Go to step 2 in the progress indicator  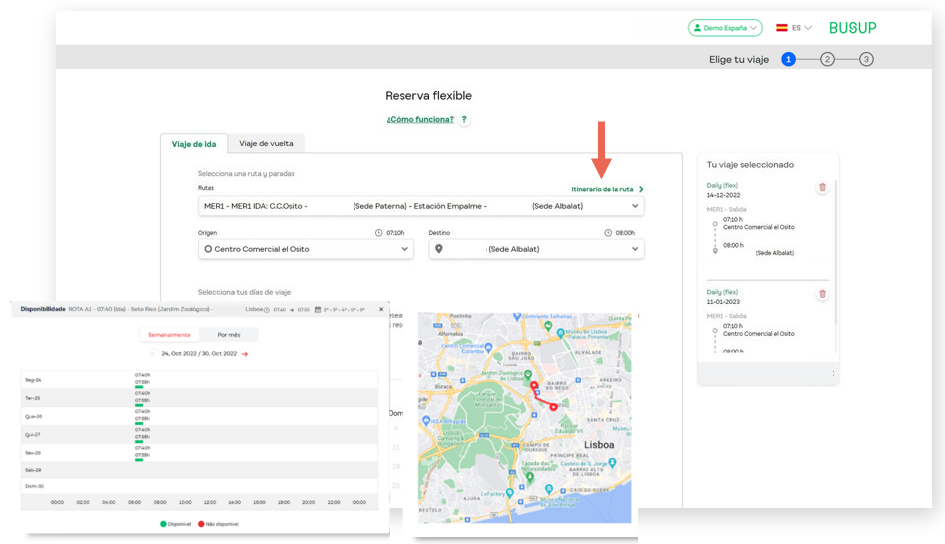tap(827, 59)
